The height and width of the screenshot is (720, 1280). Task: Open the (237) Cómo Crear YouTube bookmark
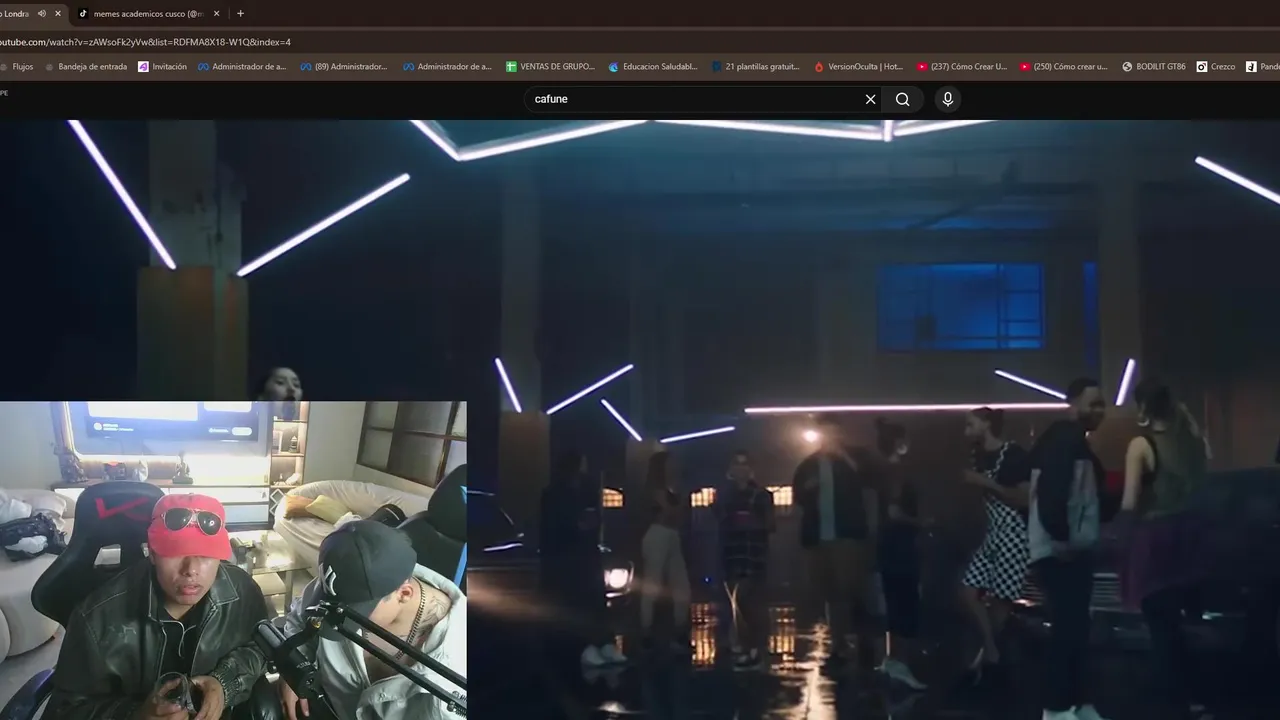tap(962, 67)
